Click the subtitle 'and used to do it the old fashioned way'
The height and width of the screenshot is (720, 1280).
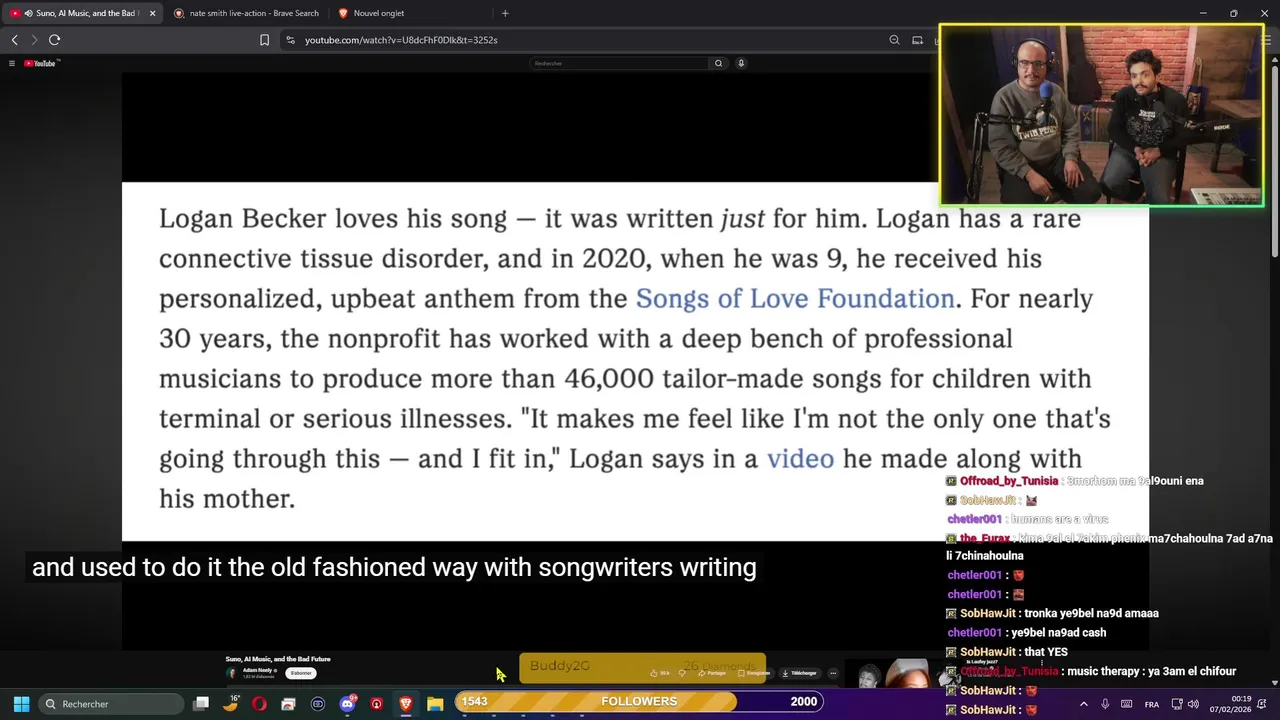click(394, 567)
